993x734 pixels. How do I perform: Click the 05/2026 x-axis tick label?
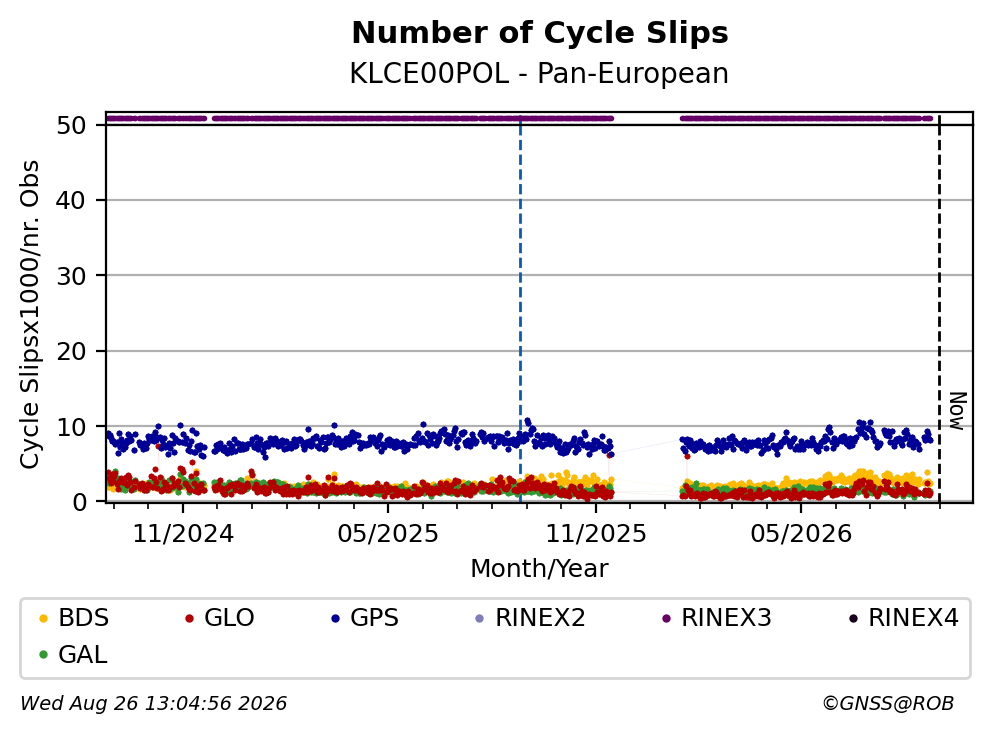[801, 535]
